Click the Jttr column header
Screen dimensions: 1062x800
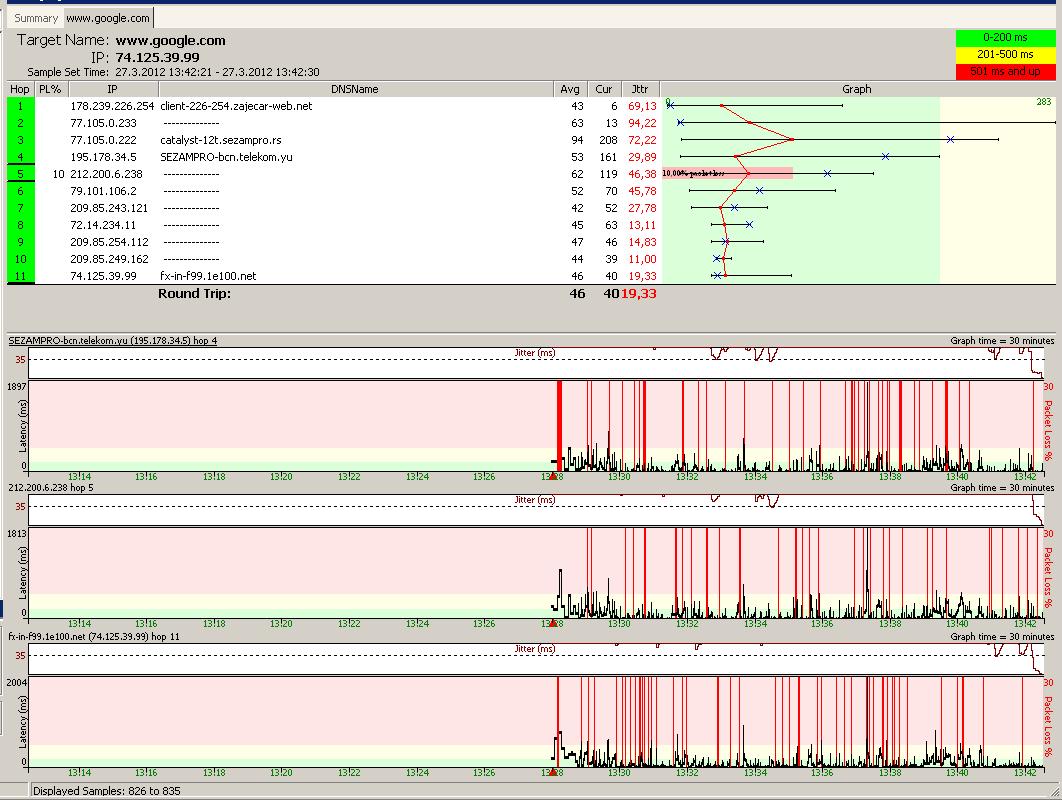pyautogui.click(x=640, y=89)
